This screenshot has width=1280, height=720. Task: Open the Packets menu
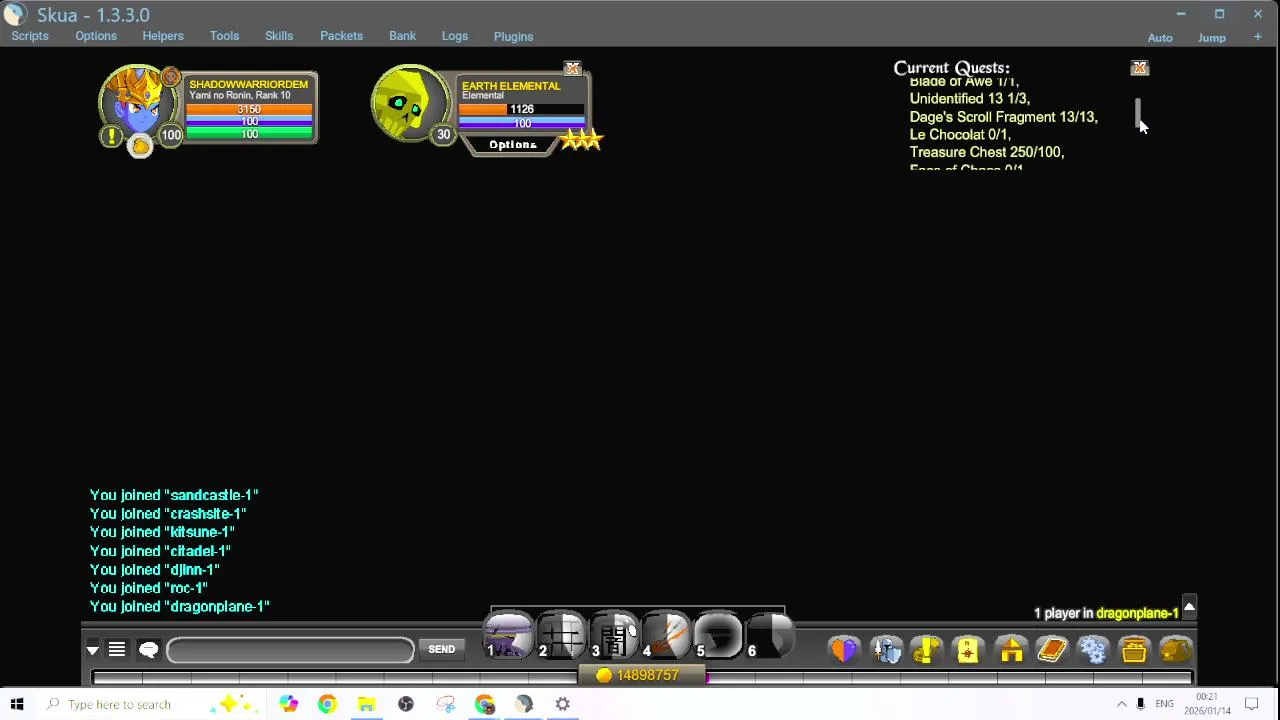coord(341,36)
